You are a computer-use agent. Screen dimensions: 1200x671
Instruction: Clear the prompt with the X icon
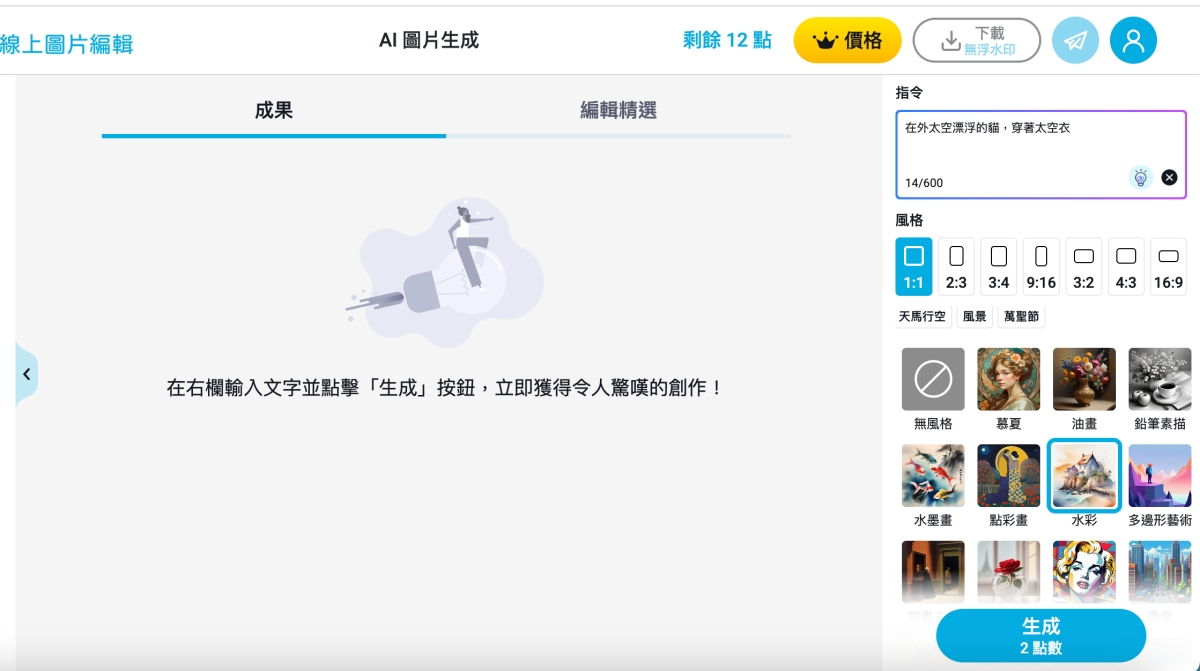click(1169, 178)
